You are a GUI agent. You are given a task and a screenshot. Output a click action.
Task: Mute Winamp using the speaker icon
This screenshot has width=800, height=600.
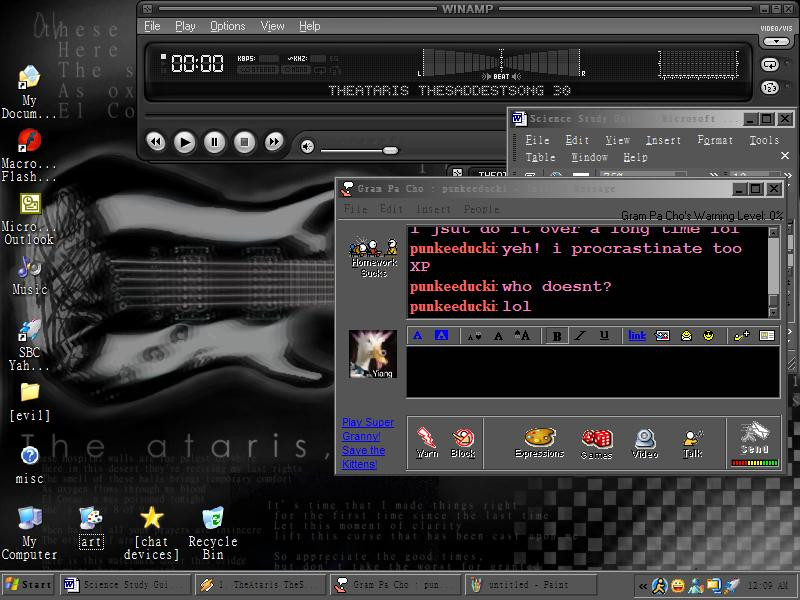(x=307, y=147)
